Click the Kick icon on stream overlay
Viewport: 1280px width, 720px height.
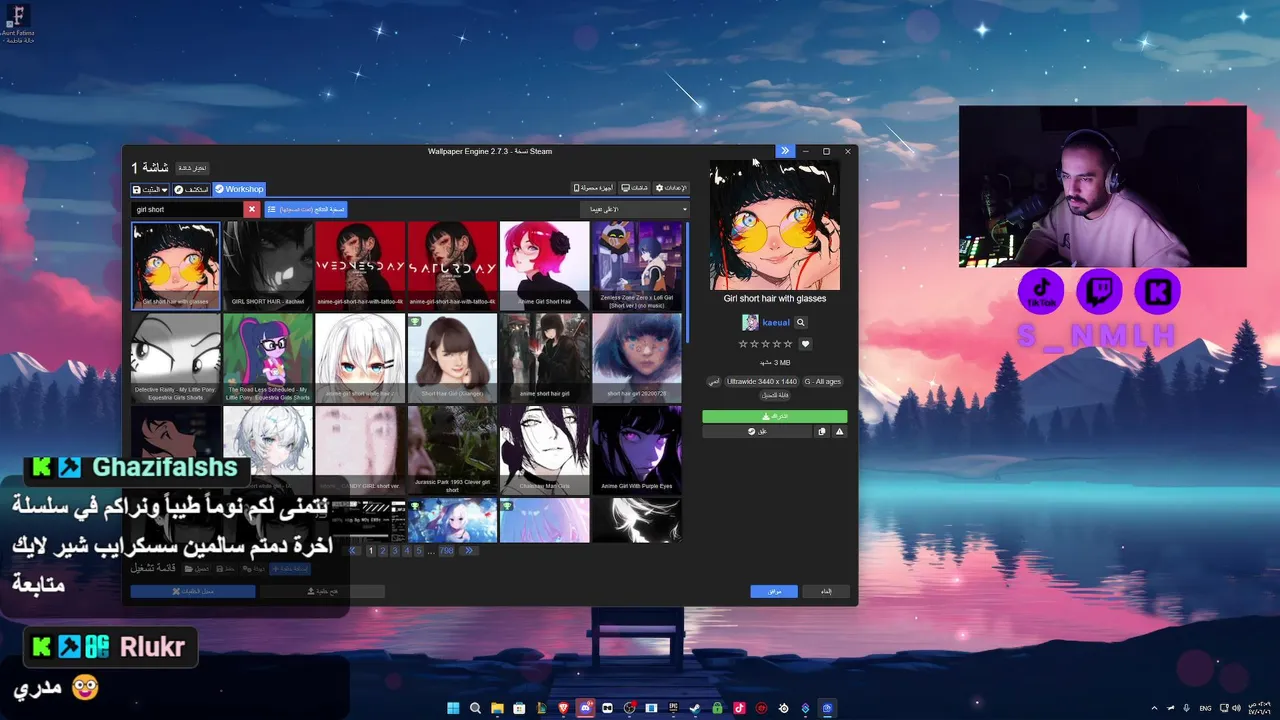[x=1158, y=291]
